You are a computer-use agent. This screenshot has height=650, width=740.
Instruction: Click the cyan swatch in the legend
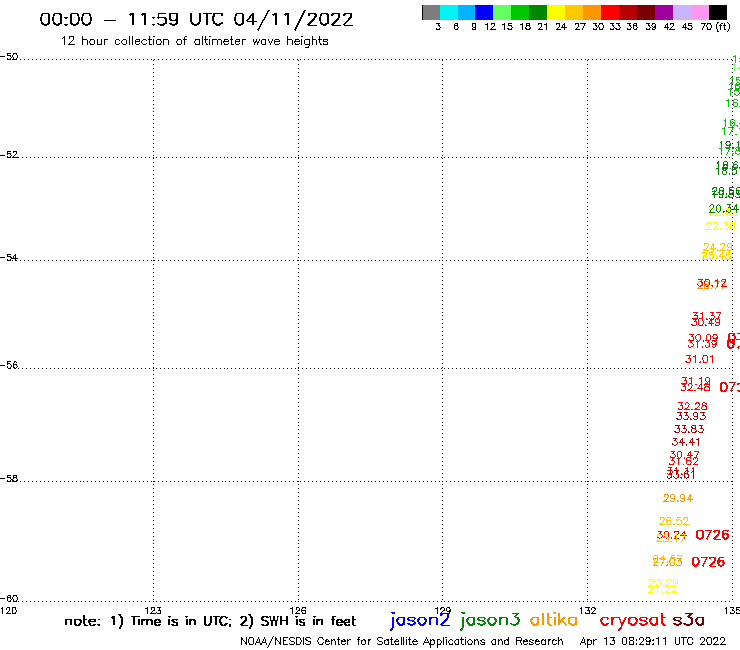(449, 12)
